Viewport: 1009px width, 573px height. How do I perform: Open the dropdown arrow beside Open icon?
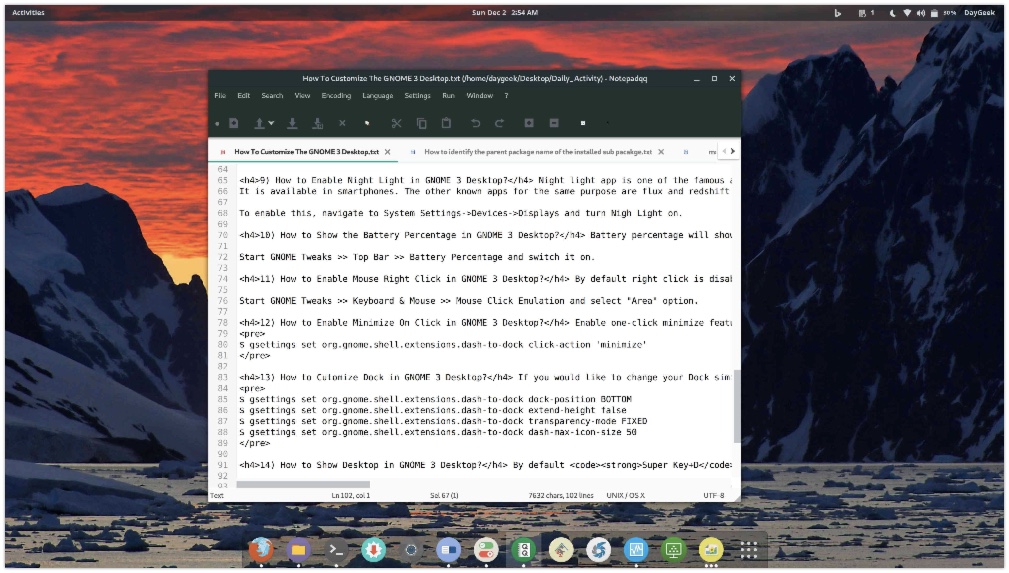click(x=271, y=124)
